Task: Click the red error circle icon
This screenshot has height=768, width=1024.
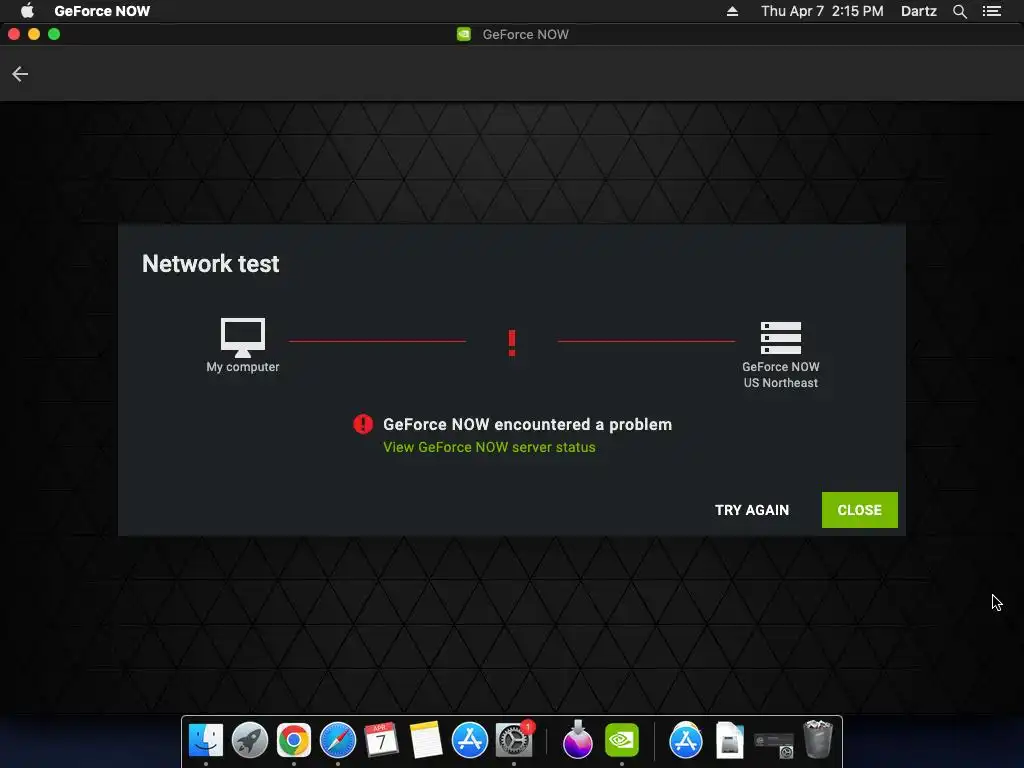Action: coord(363,424)
